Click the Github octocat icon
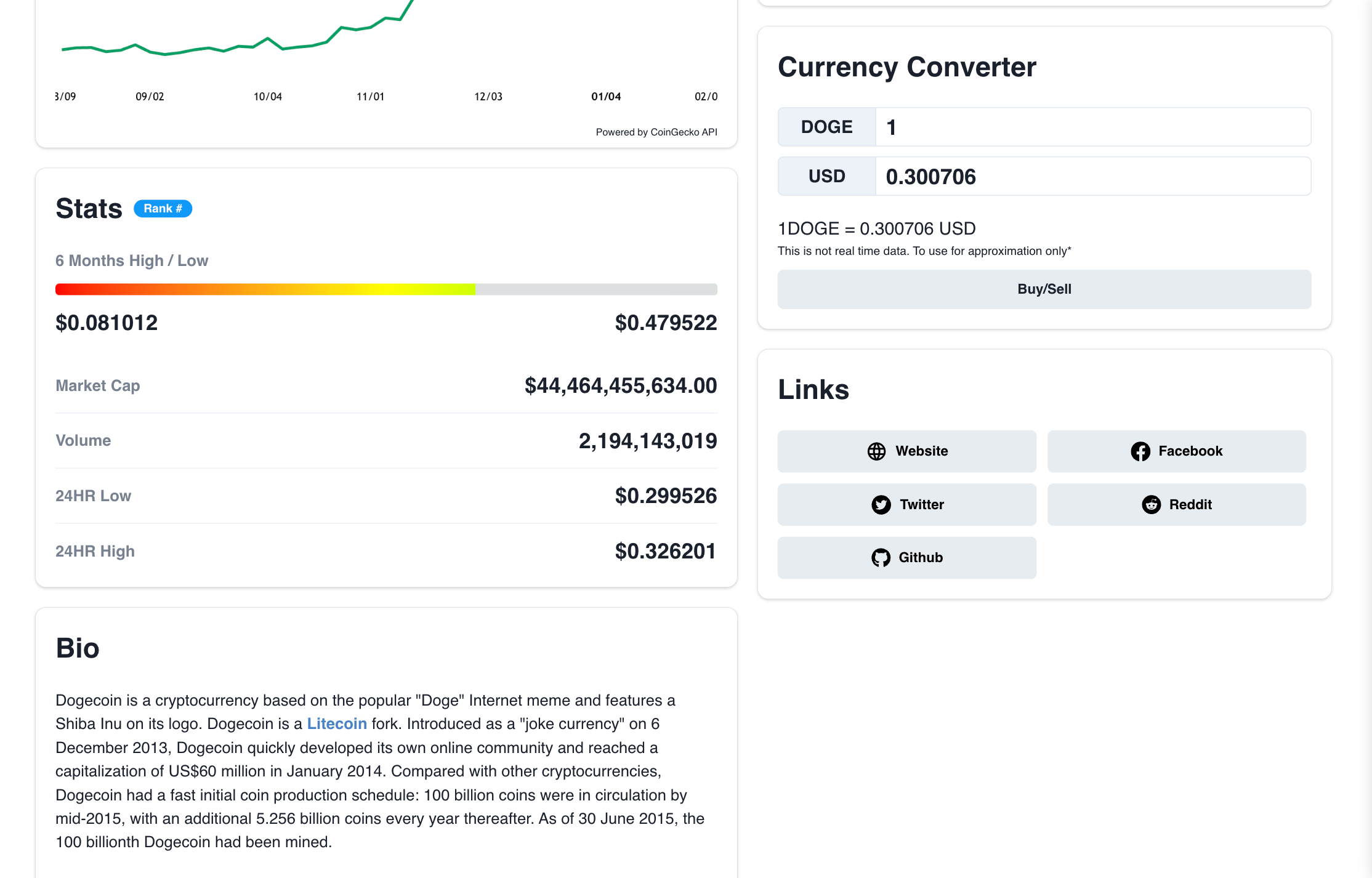The width and height of the screenshot is (1372, 878). click(881, 558)
